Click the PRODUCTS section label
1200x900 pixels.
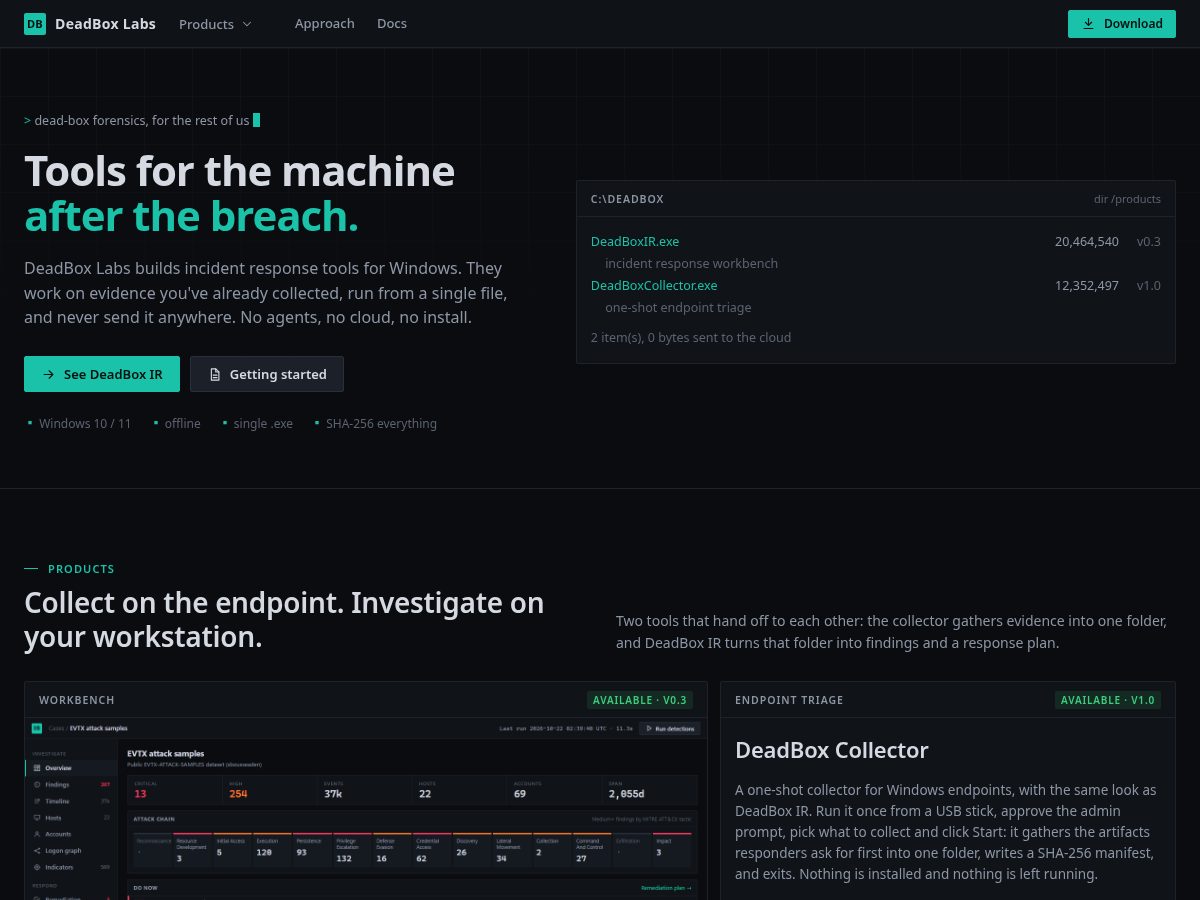tap(81, 569)
